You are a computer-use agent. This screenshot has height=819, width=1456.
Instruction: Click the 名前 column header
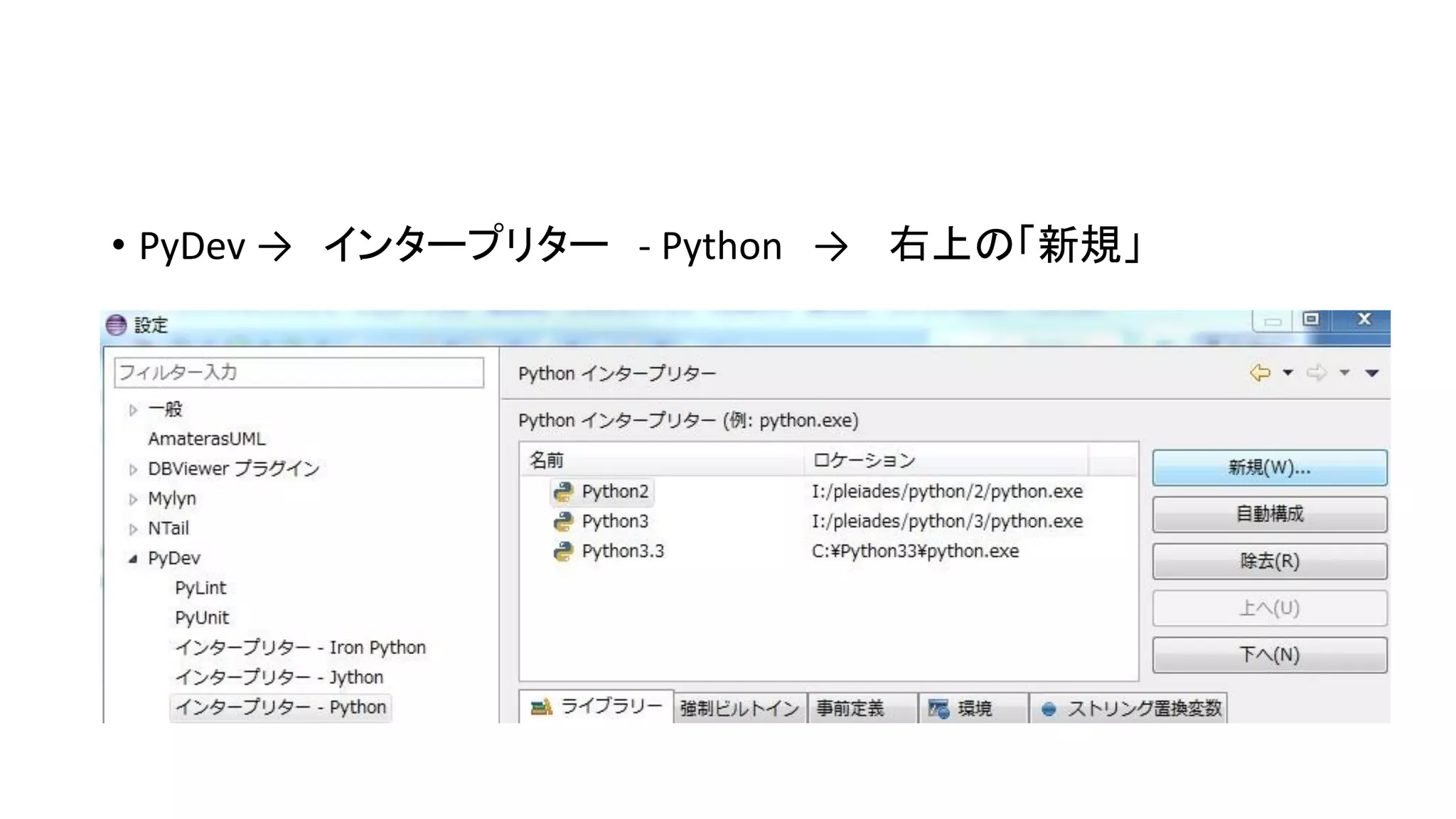coord(661,460)
